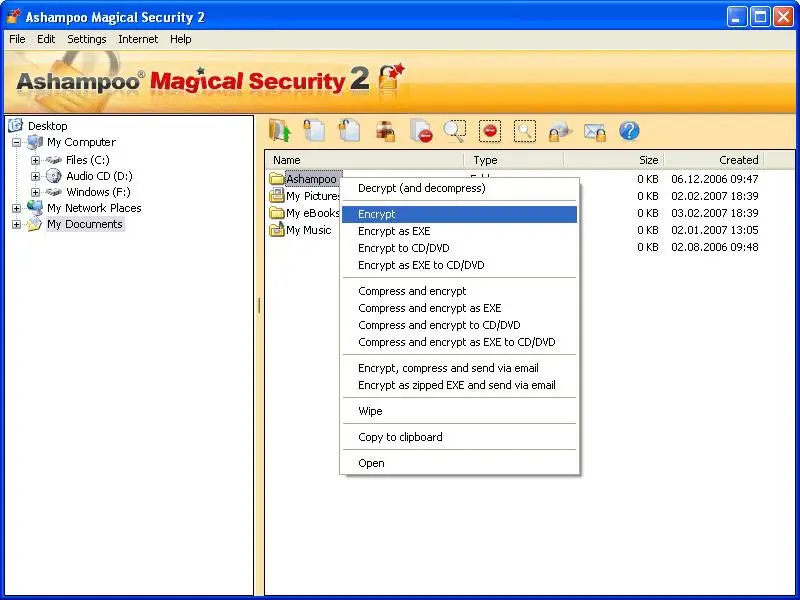This screenshot has height=600, width=800.
Task: Choose the plain Compress and encrypt entry
Action: coord(460,291)
